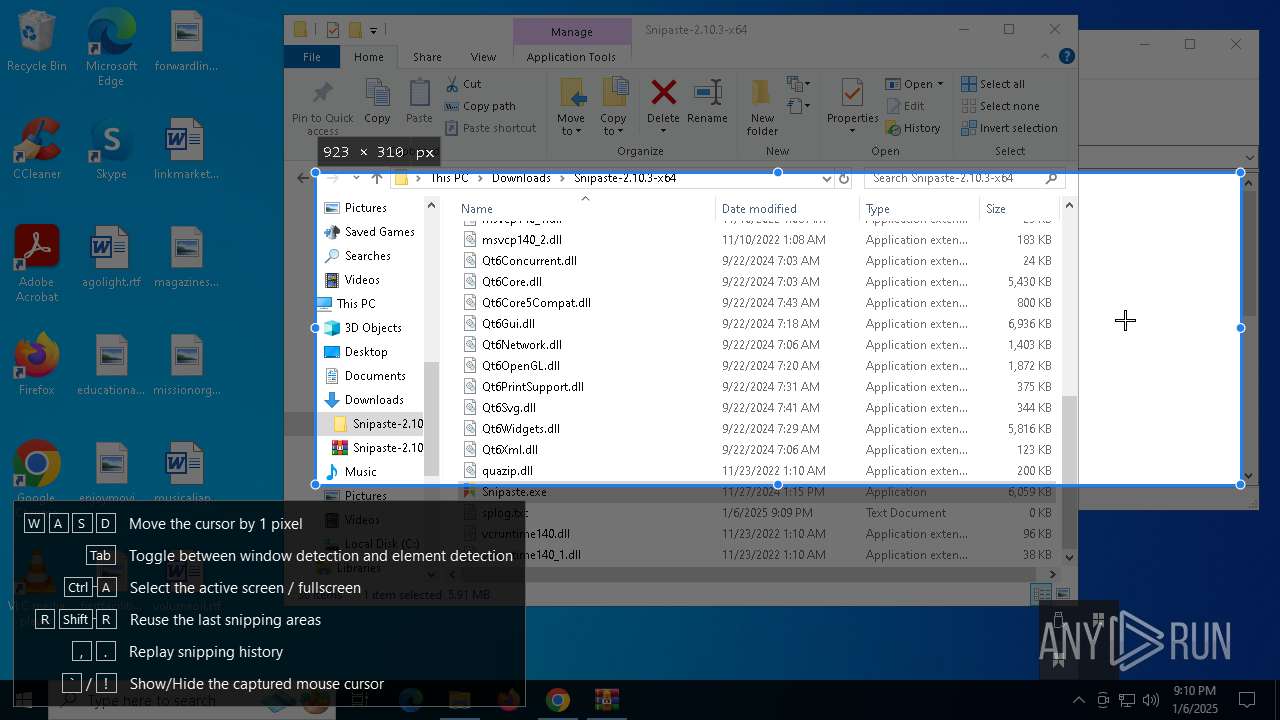Open the Recycle Bin desktop icon
Screen dimensions: 1280x720
[x=36, y=42]
